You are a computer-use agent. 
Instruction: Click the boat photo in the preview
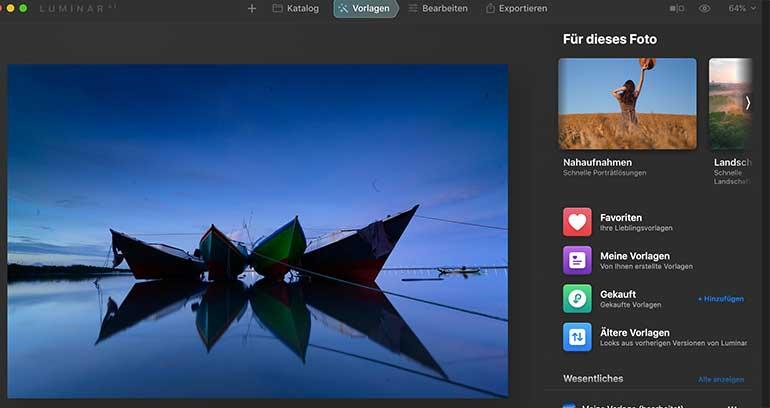point(258,231)
